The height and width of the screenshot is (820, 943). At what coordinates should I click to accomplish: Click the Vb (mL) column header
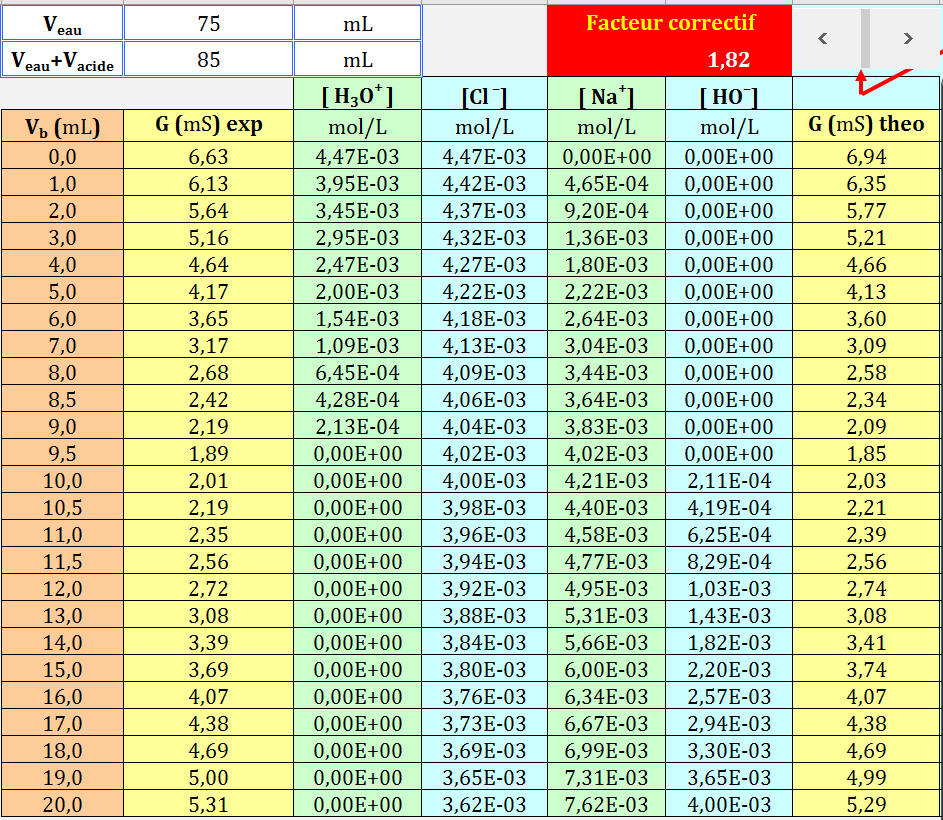coord(62,126)
